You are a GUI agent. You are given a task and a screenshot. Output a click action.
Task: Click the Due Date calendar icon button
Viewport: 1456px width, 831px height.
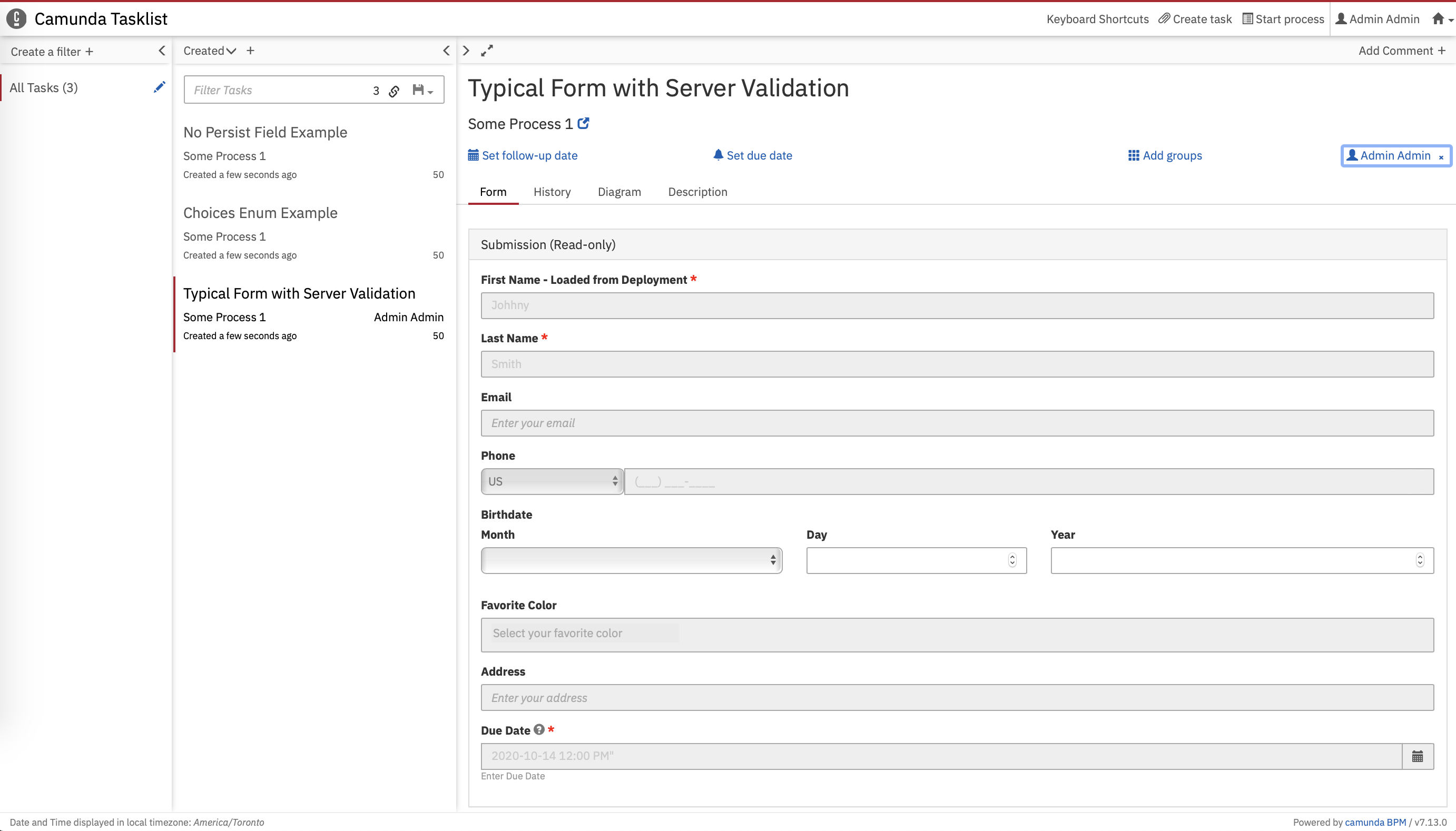pyautogui.click(x=1417, y=756)
